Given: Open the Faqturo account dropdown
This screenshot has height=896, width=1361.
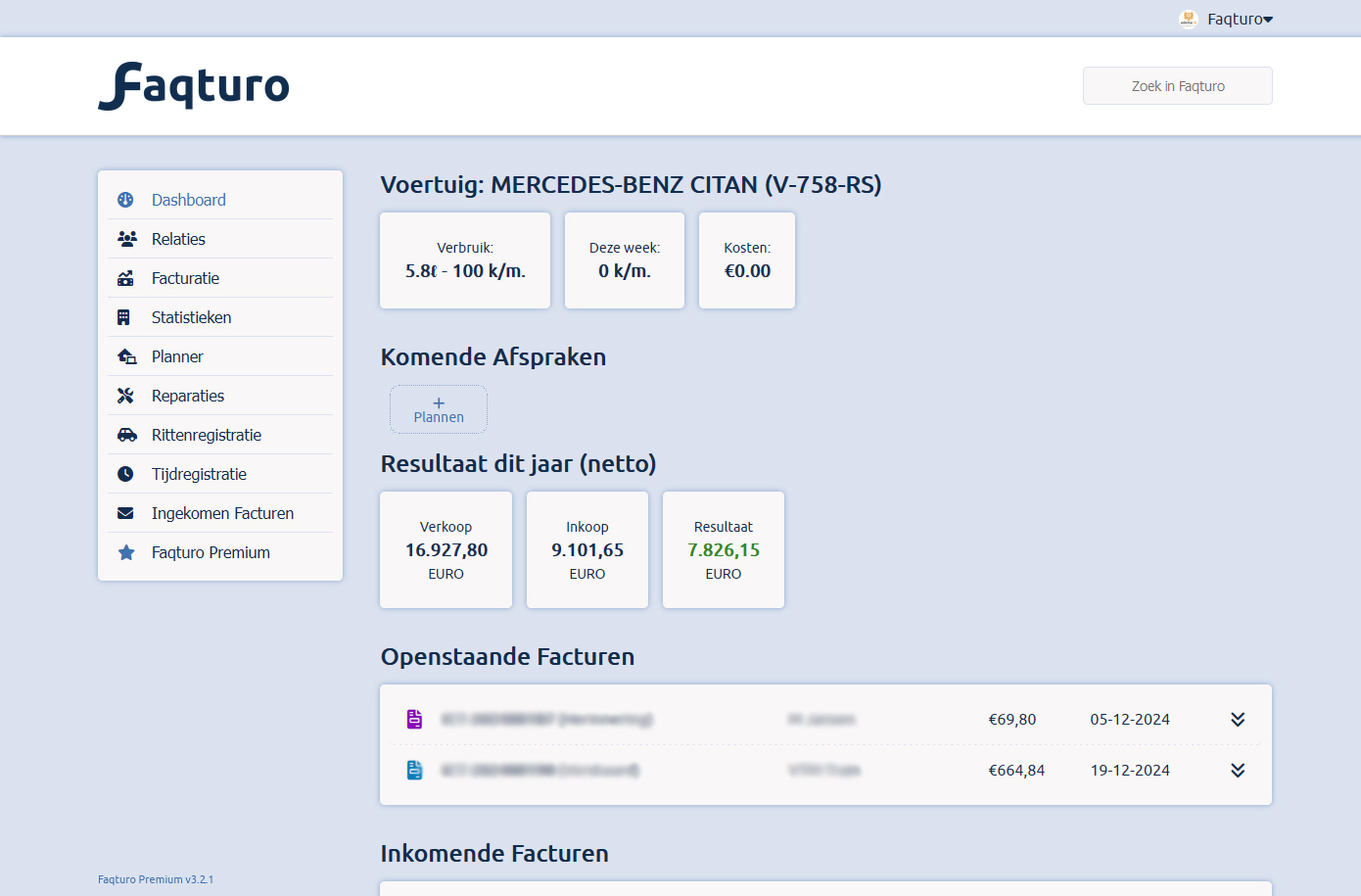Looking at the screenshot, I should 1240,19.
